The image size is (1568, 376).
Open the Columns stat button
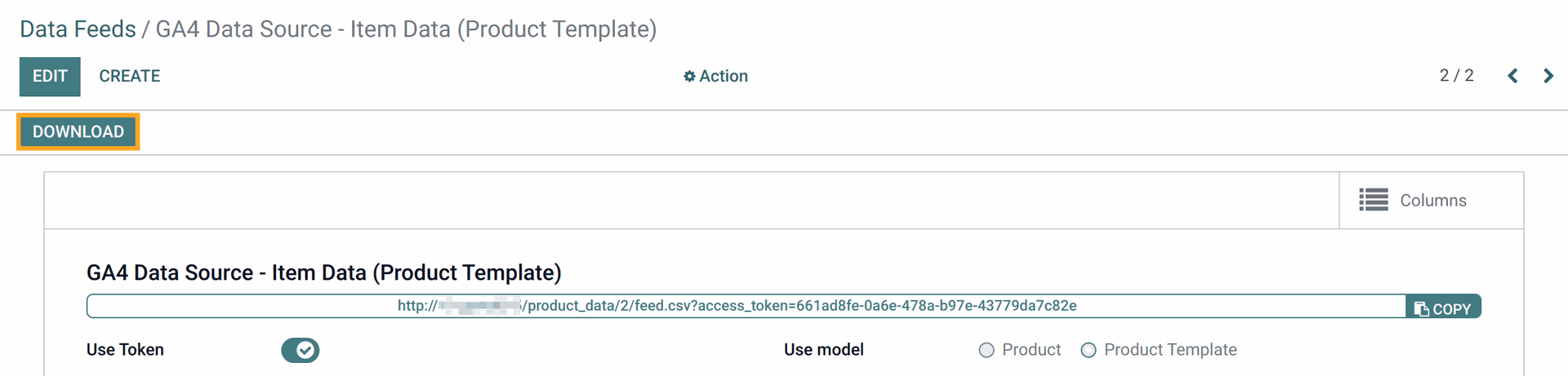click(x=1431, y=201)
